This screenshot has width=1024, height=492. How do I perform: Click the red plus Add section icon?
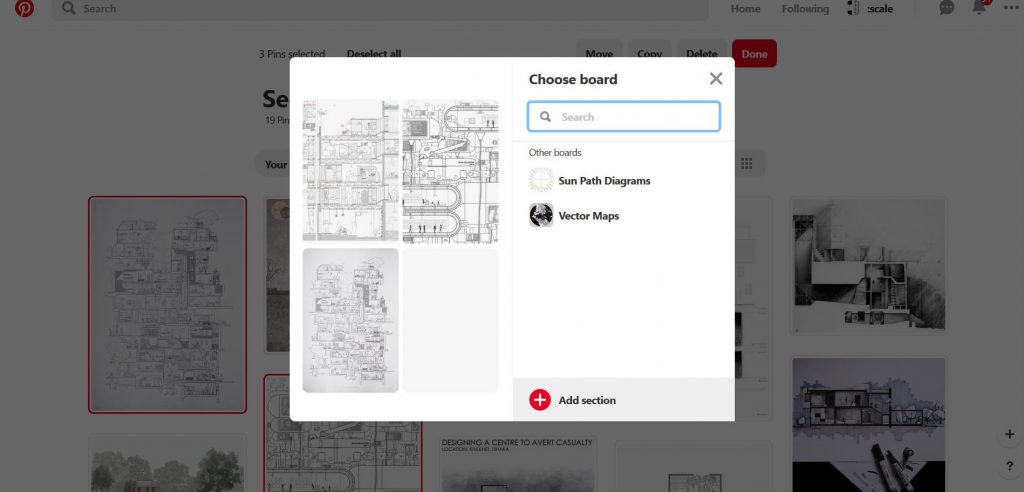[540, 400]
